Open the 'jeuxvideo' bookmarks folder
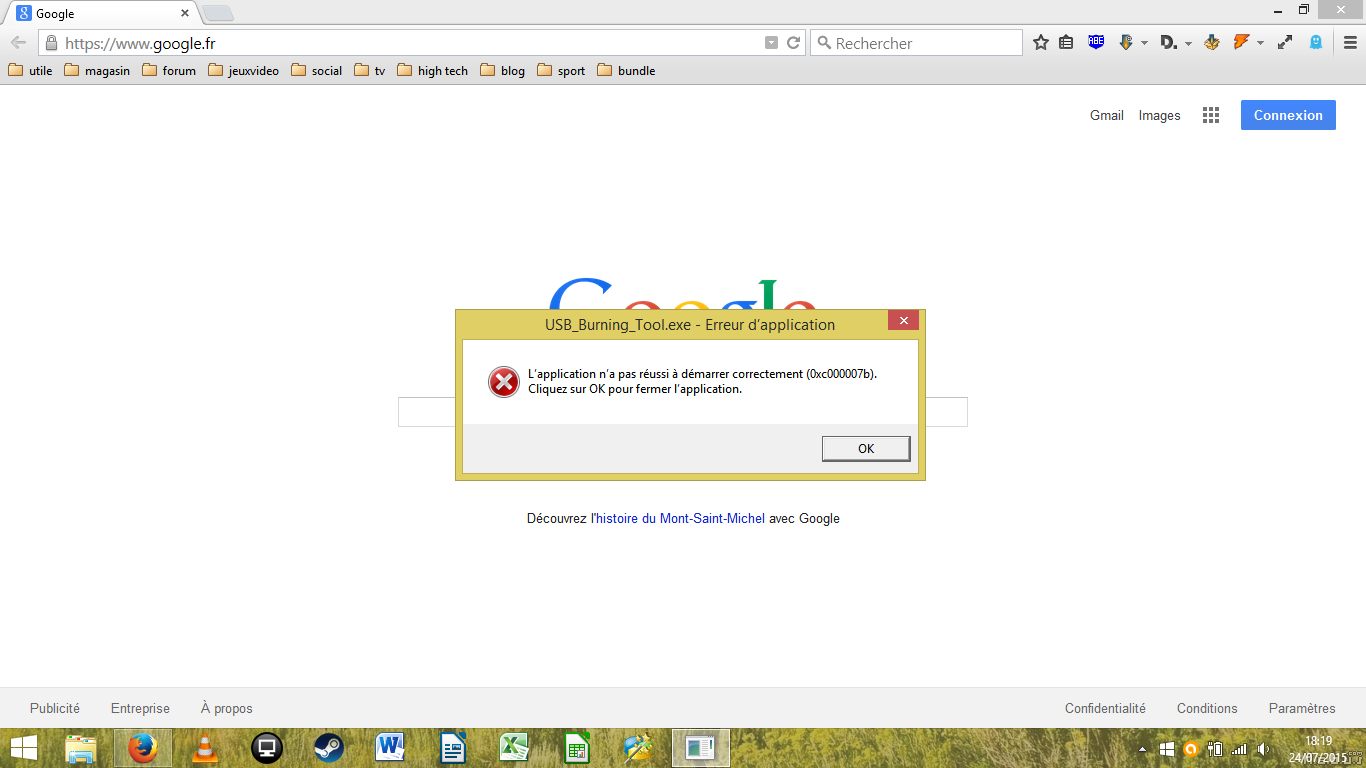The height and width of the screenshot is (768, 1366). coord(244,71)
